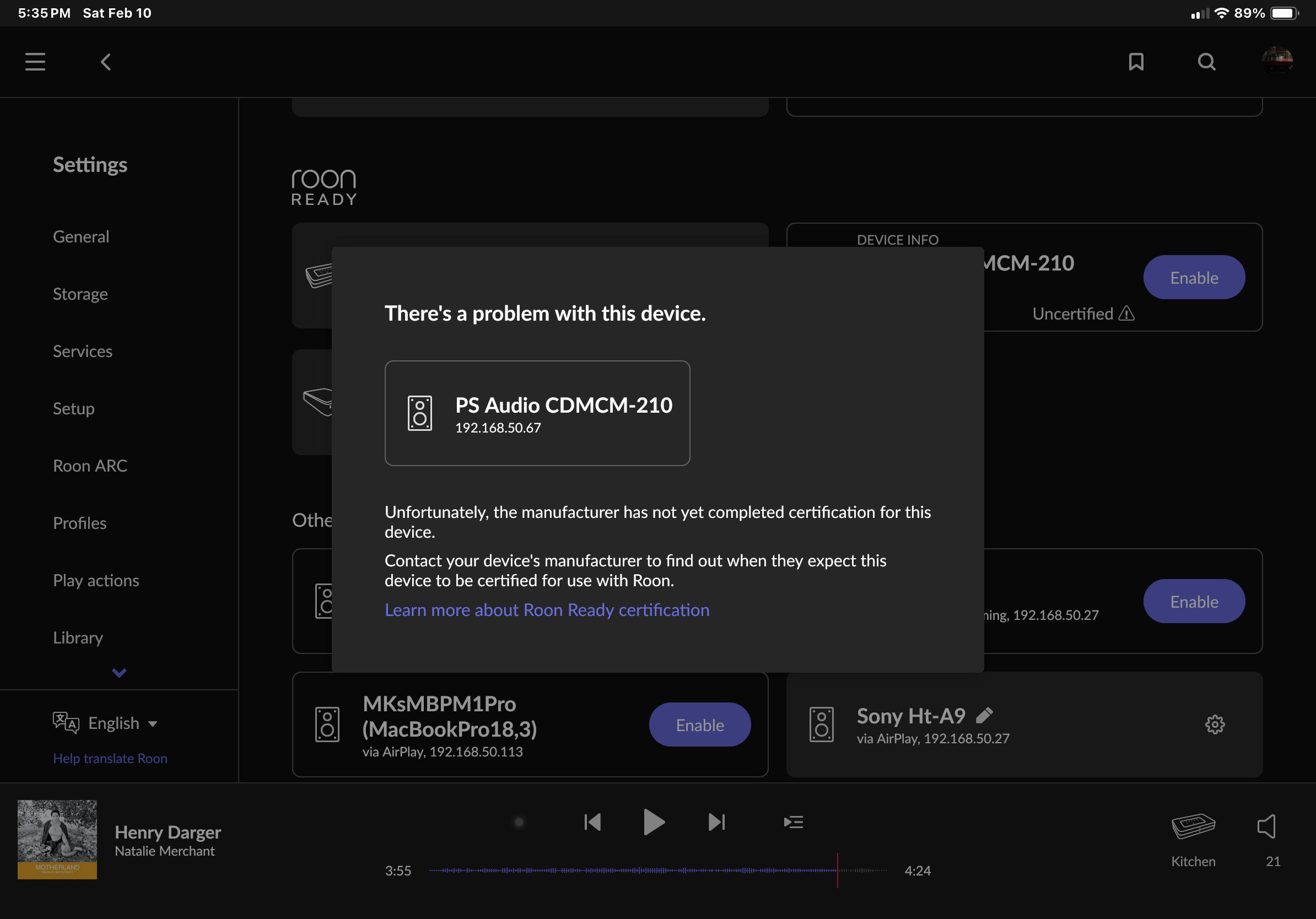Click the Wi-Fi status icon
Screen dimensions: 1316x919
[x=1221, y=13]
